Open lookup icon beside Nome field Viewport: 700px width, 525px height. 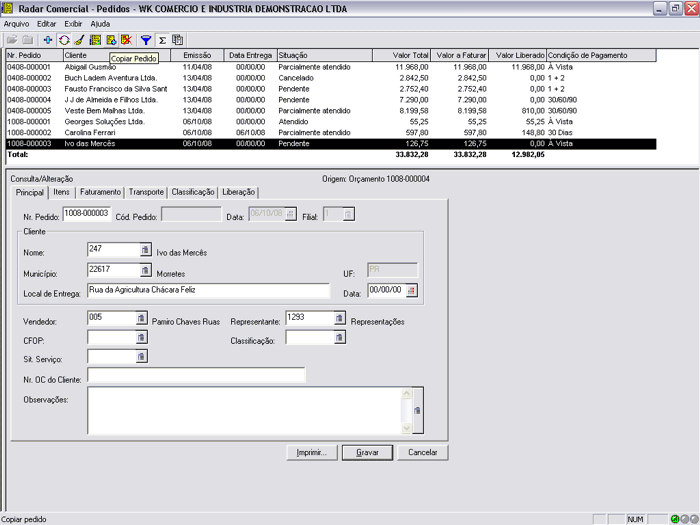pos(144,250)
